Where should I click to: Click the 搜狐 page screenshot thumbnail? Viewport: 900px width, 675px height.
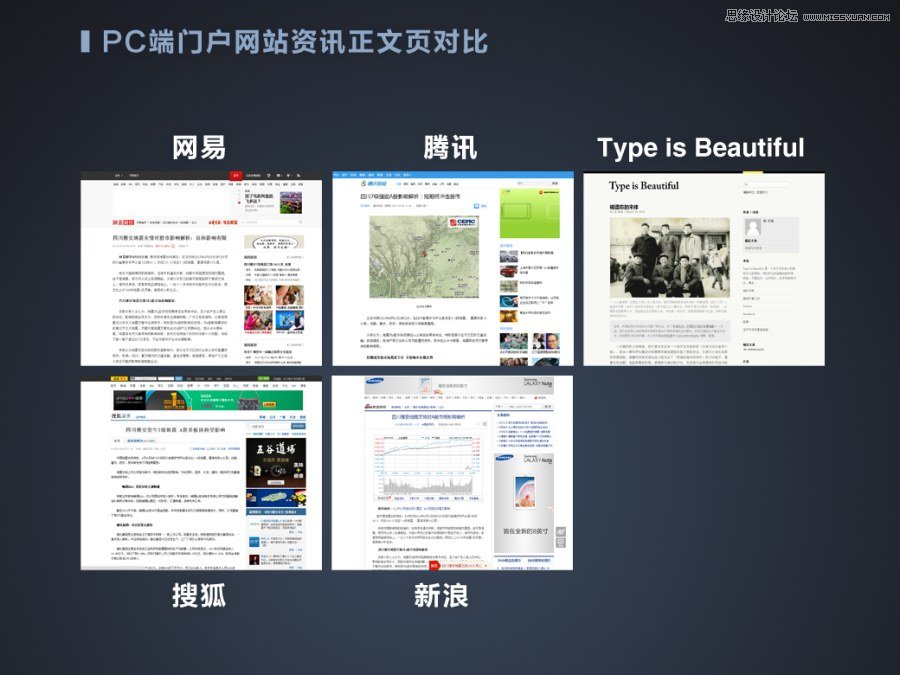click(x=201, y=473)
